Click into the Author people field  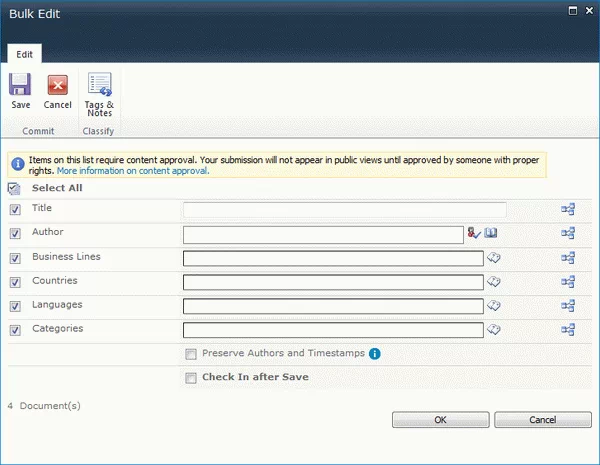323,235
